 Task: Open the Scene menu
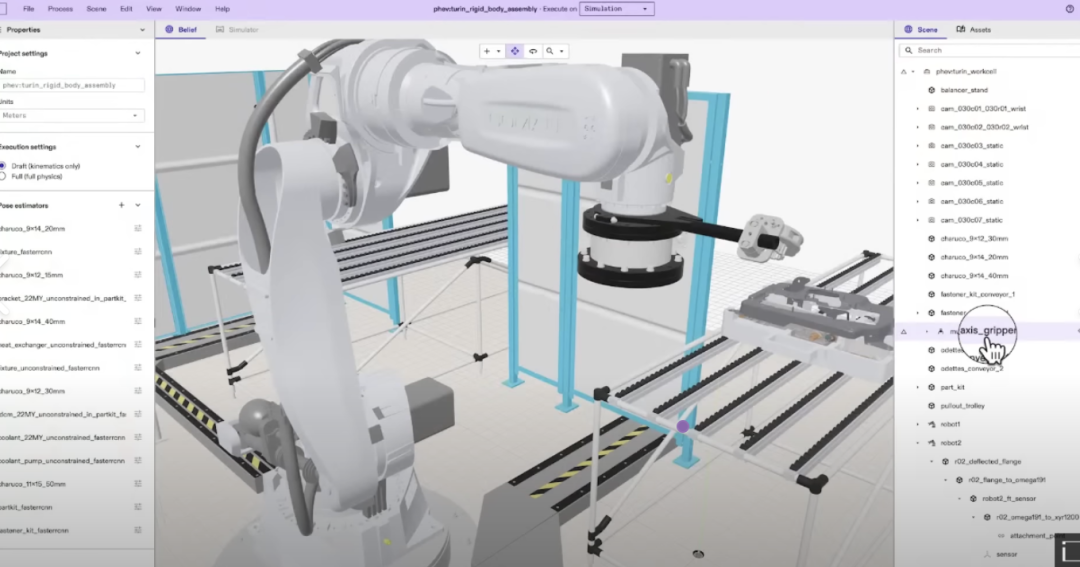96,9
